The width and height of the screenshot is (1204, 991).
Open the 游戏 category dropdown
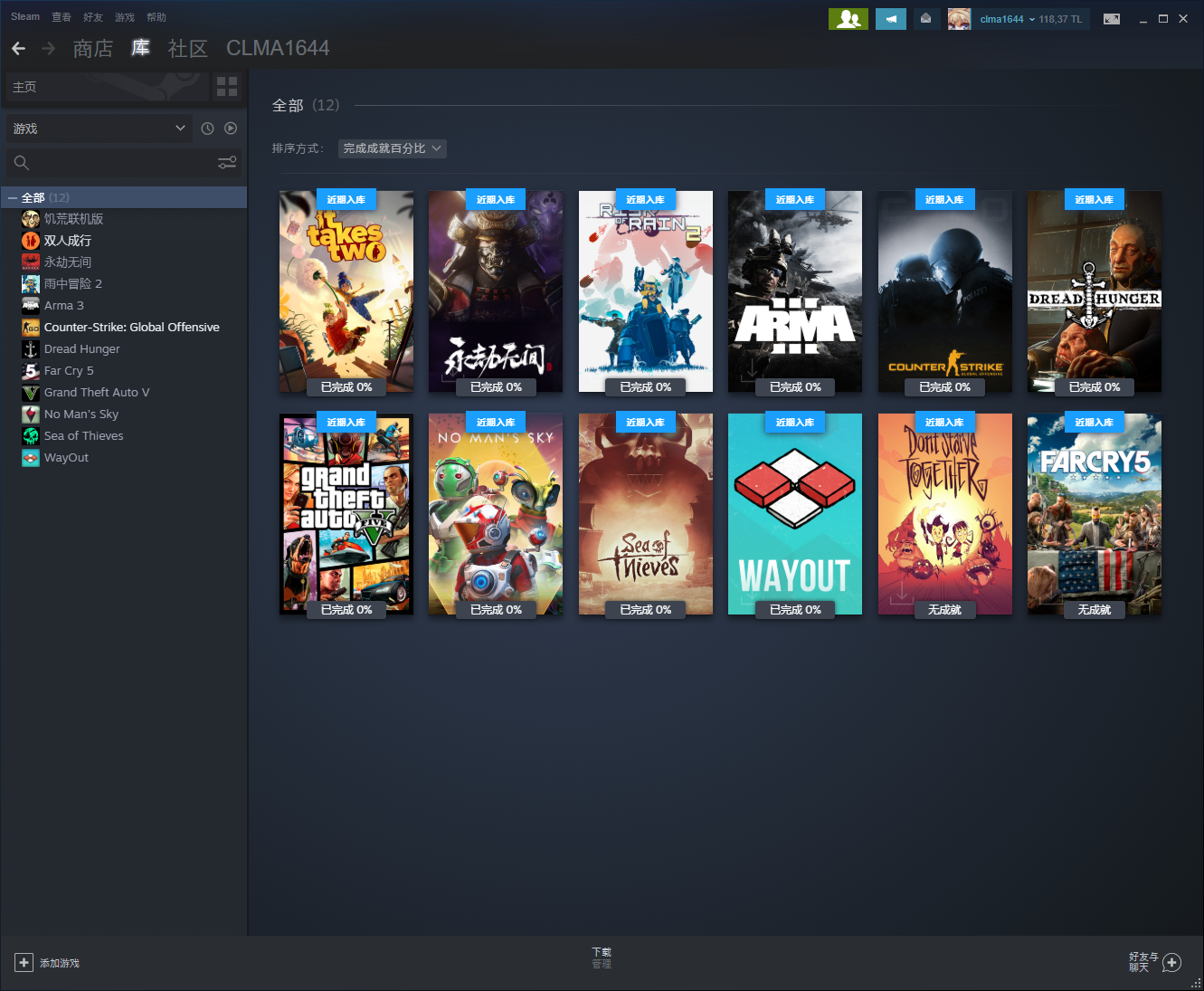click(99, 129)
